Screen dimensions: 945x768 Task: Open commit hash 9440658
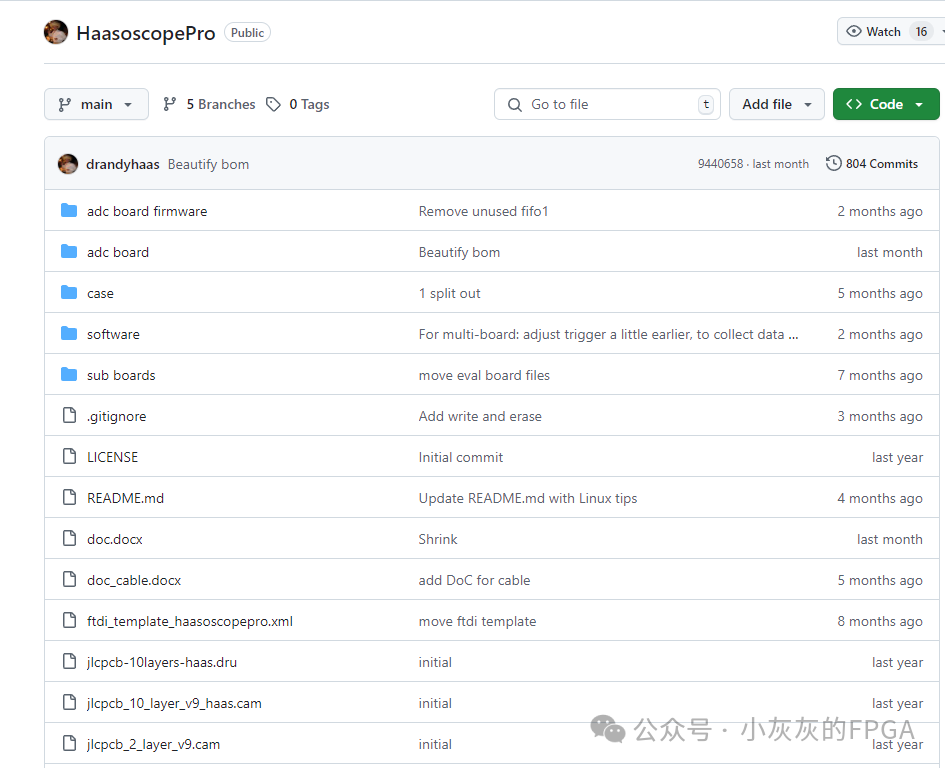tap(720, 164)
